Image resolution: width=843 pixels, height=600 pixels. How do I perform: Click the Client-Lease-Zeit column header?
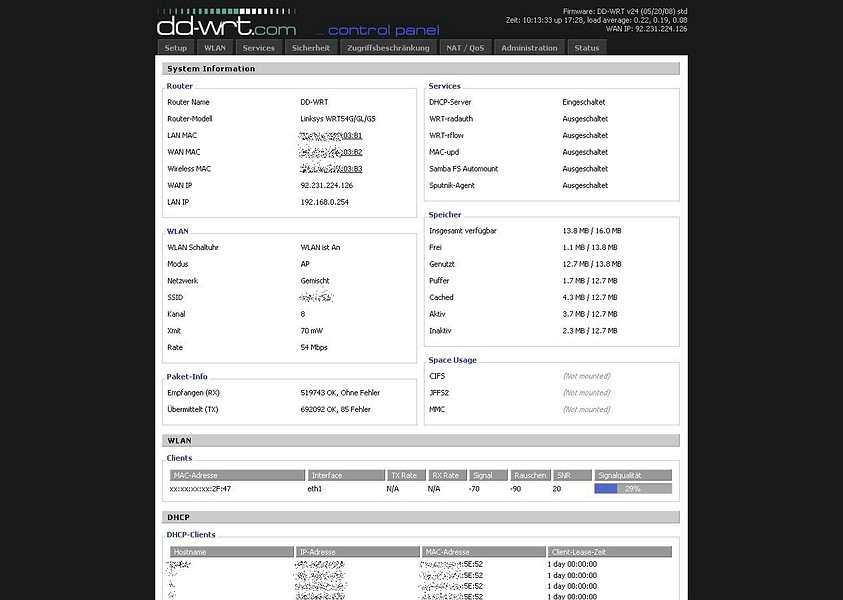(609, 551)
